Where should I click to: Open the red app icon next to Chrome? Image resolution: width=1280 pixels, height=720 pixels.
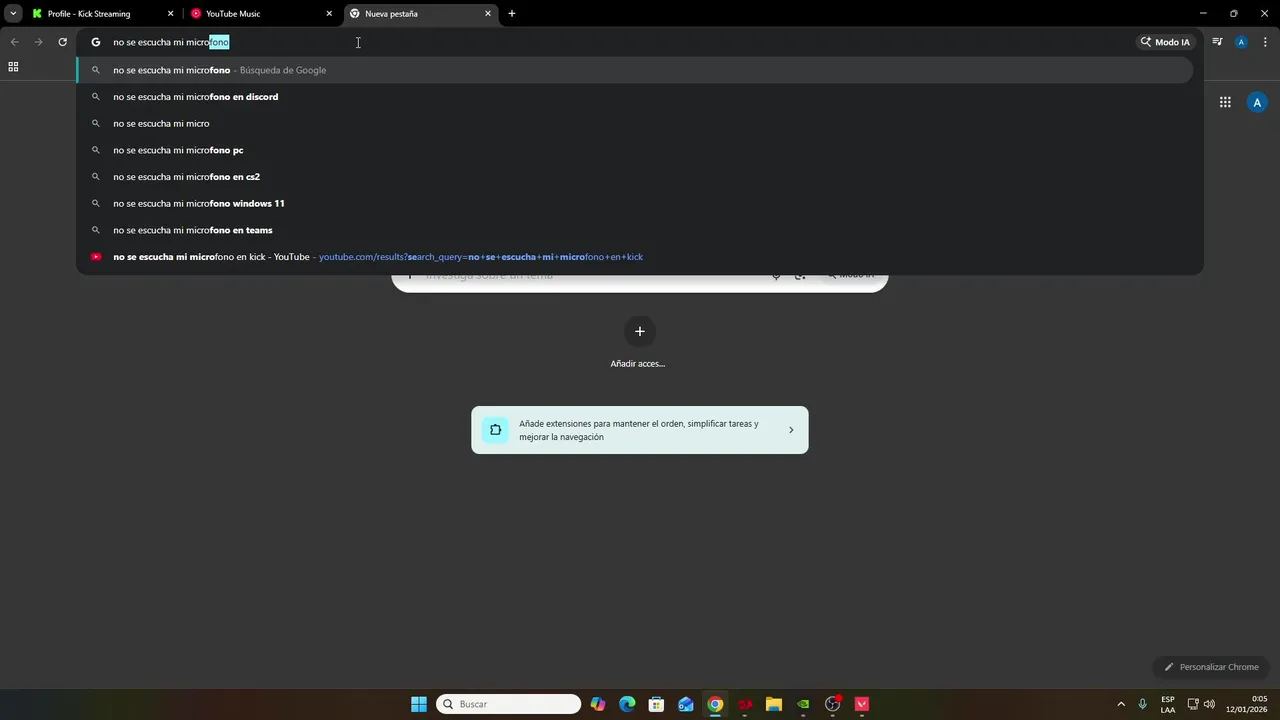pyautogui.click(x=745, y=704)
